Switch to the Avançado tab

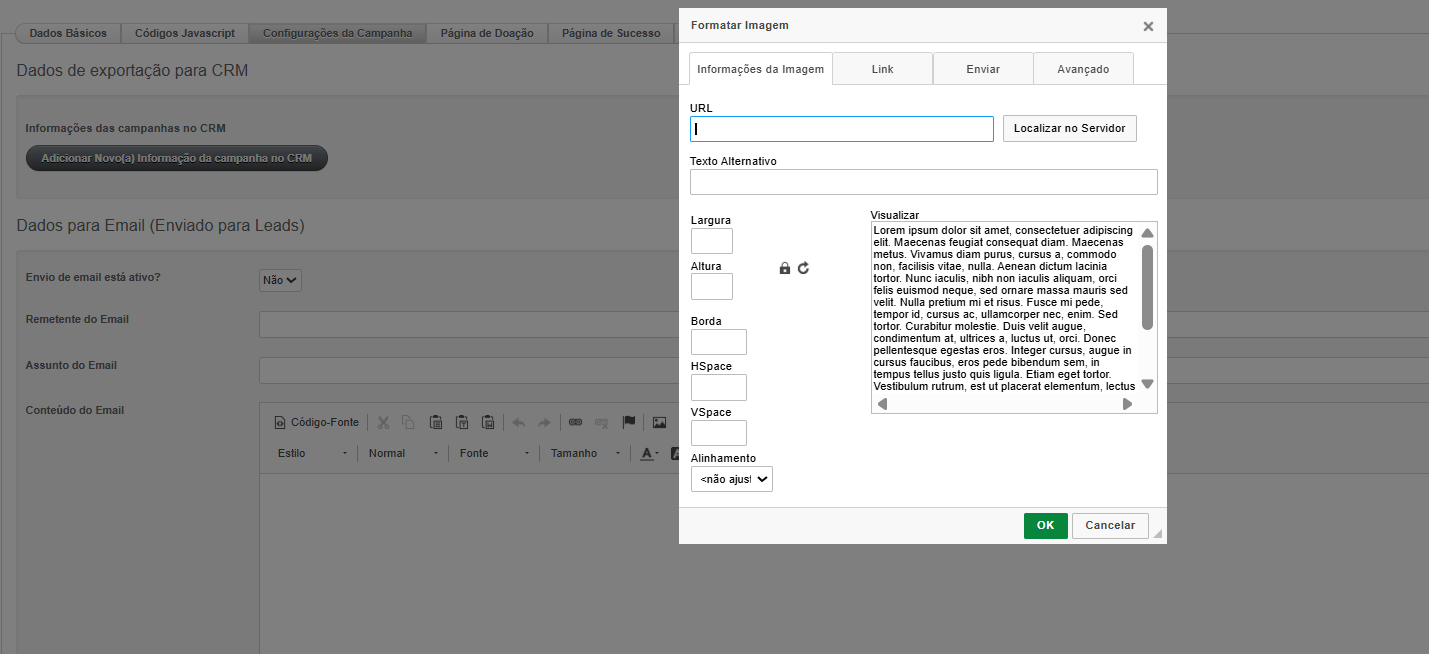tap(1084, 69)
